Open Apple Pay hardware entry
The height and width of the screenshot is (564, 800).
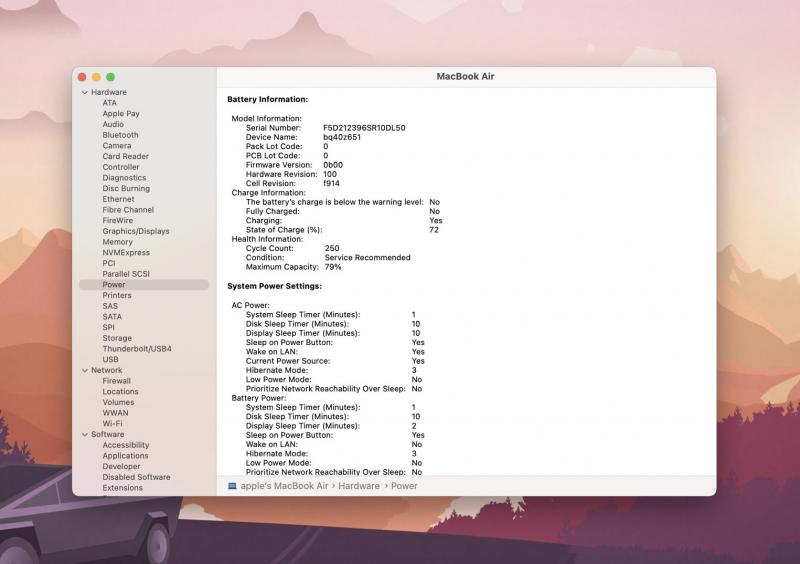(121, 114)
